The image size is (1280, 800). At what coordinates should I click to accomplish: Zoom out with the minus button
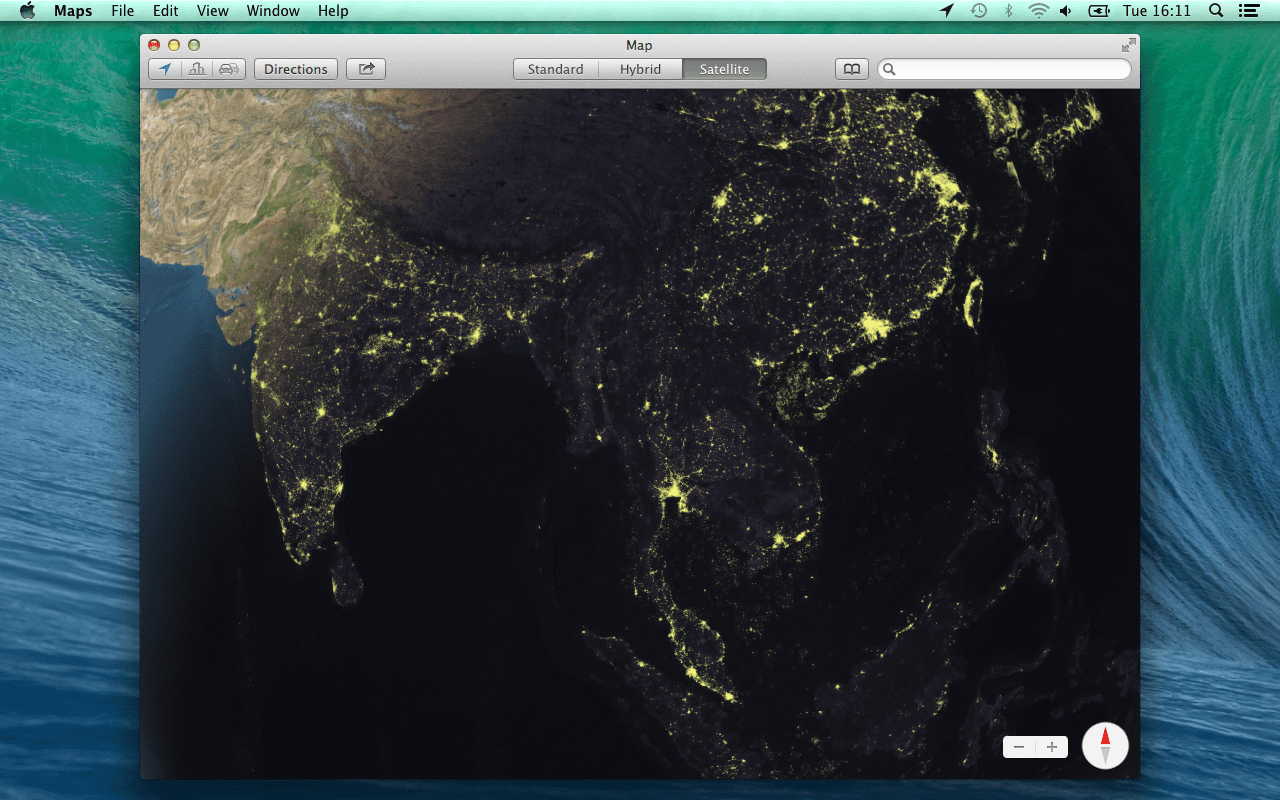point(1019,747)
